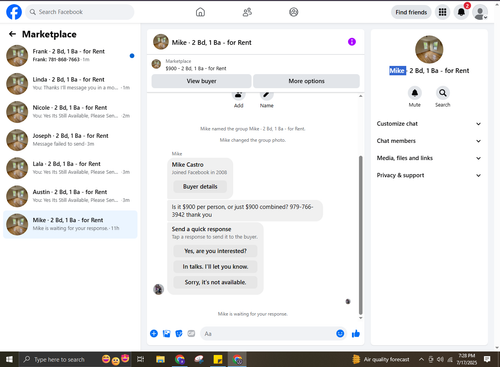Open the $900 Marketplace listing link
Screen dimensions: 500x367
pos(196,68)
